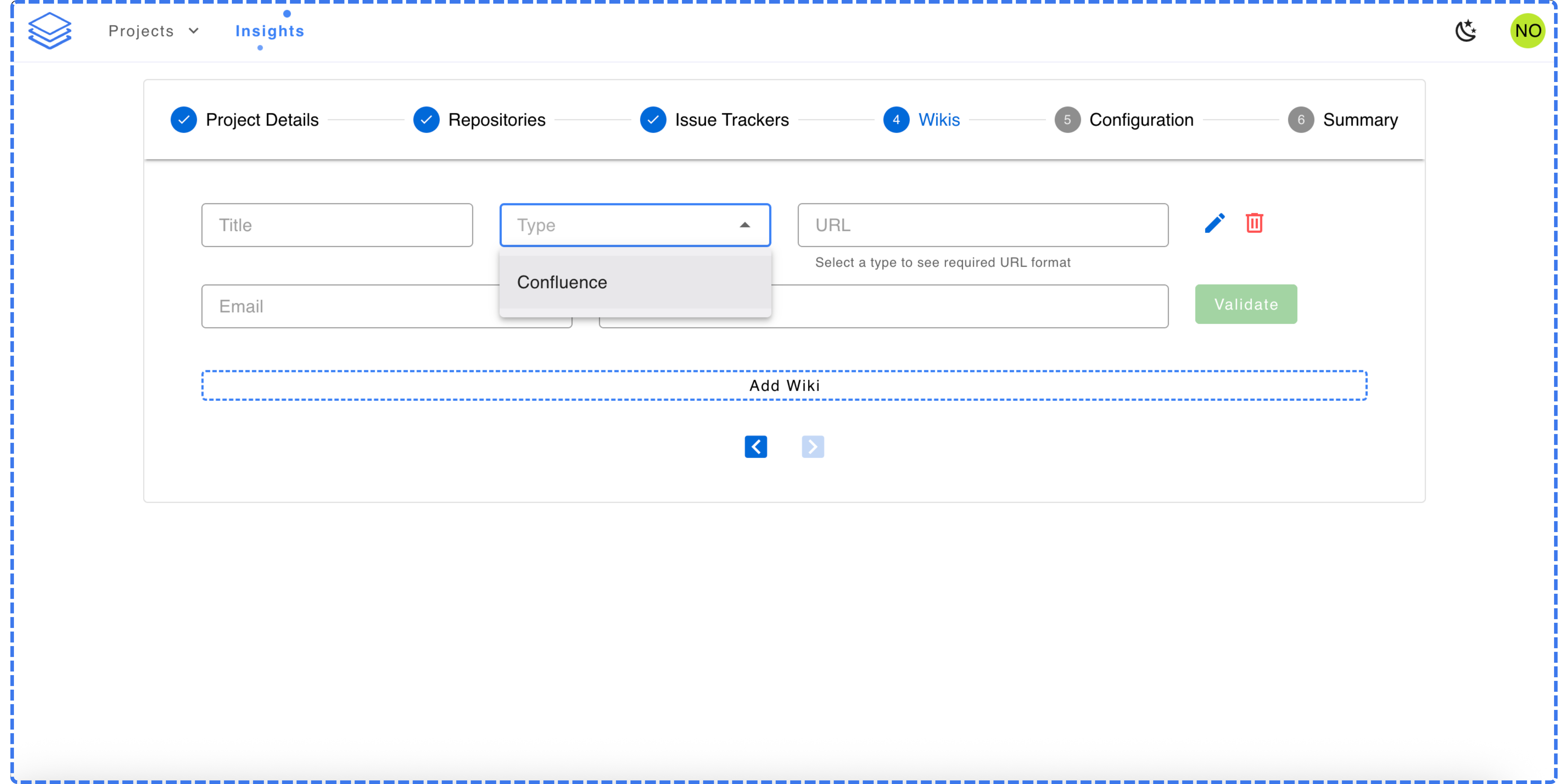
Task: Click Issue Trackers step checkmark circle
Action: pos(653,120)
